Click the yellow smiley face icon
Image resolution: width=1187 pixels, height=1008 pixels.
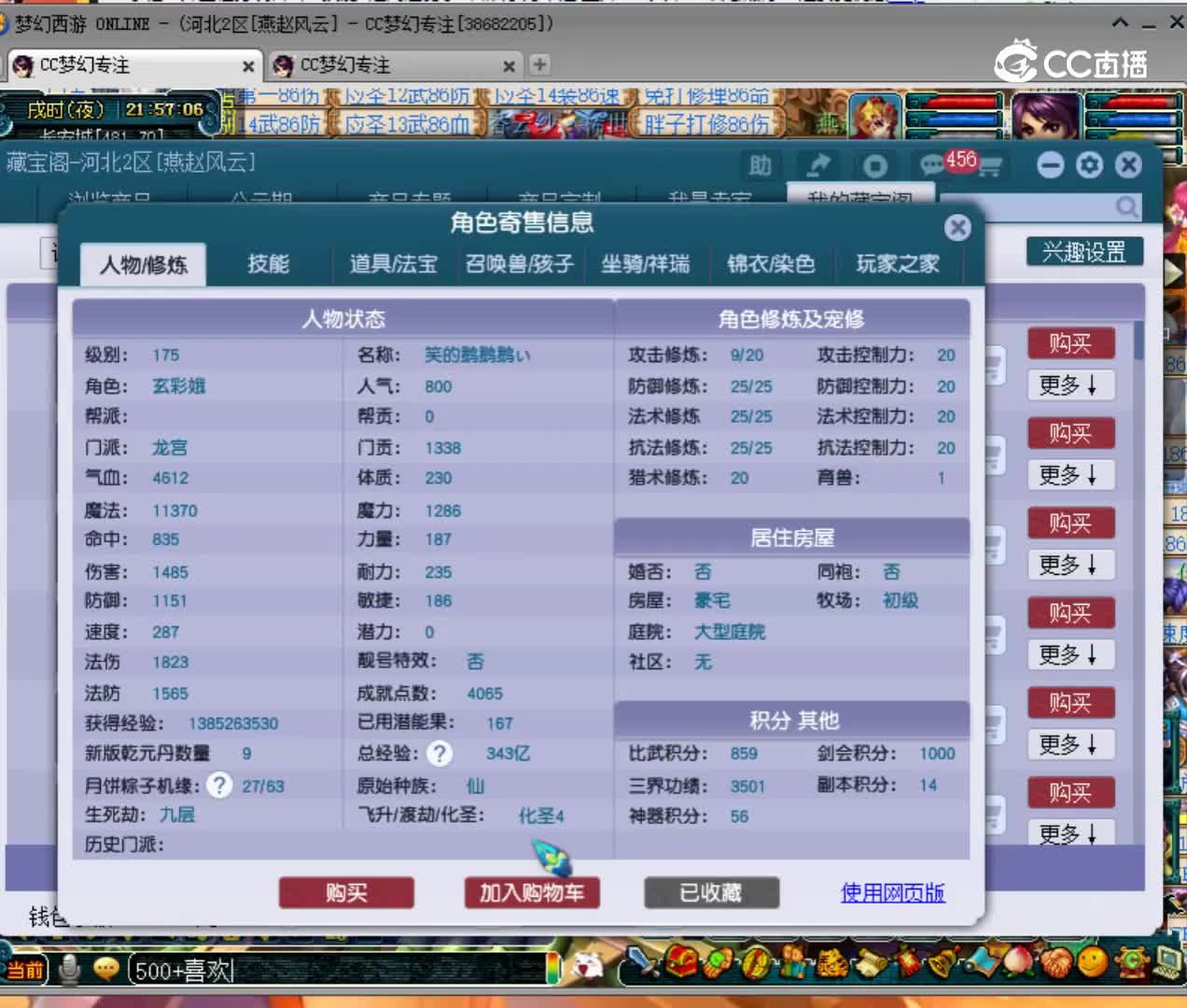[x=1094, y=963]
